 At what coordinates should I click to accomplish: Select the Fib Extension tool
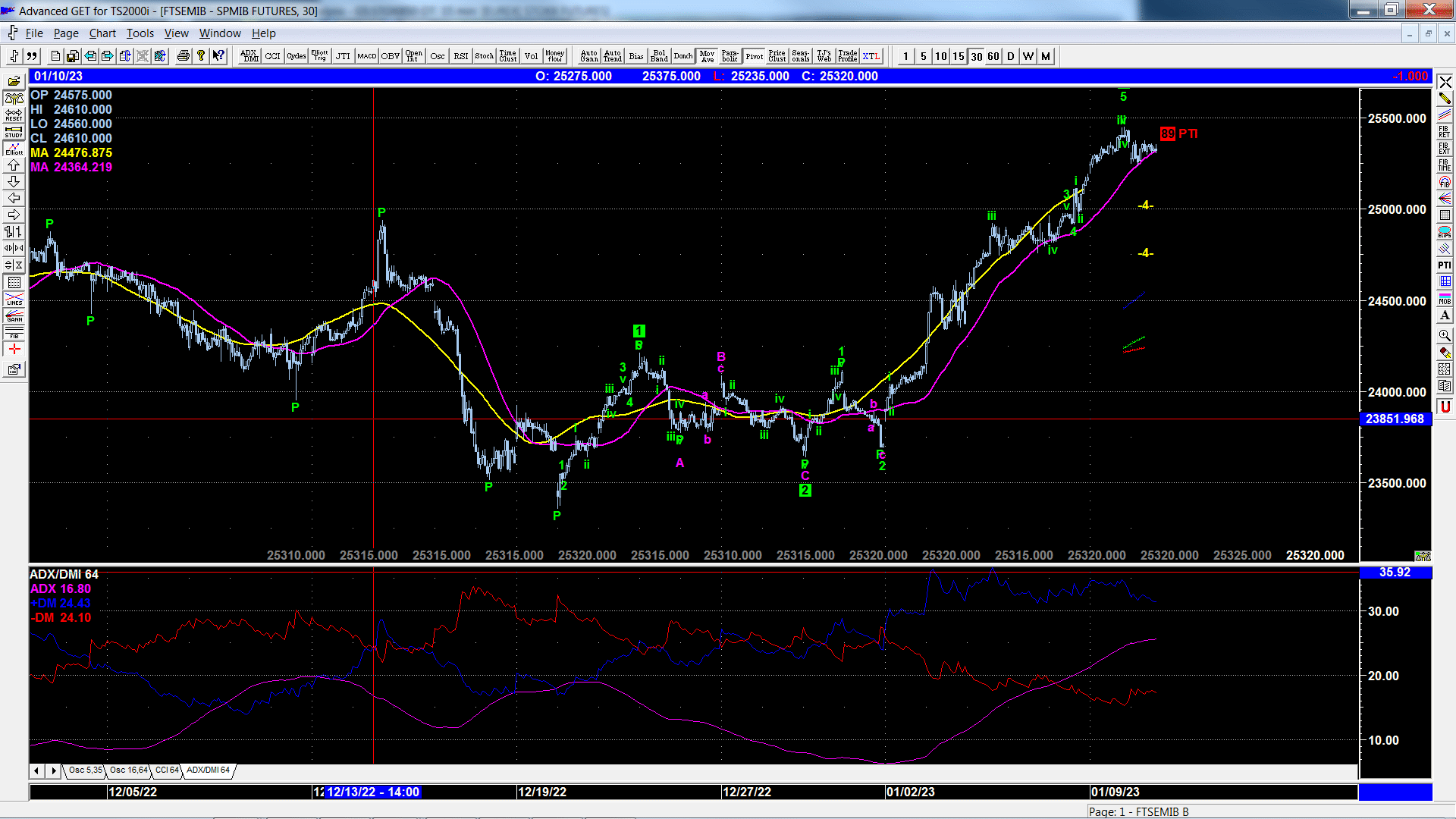pyautogui.click(x=1445, y=148)
